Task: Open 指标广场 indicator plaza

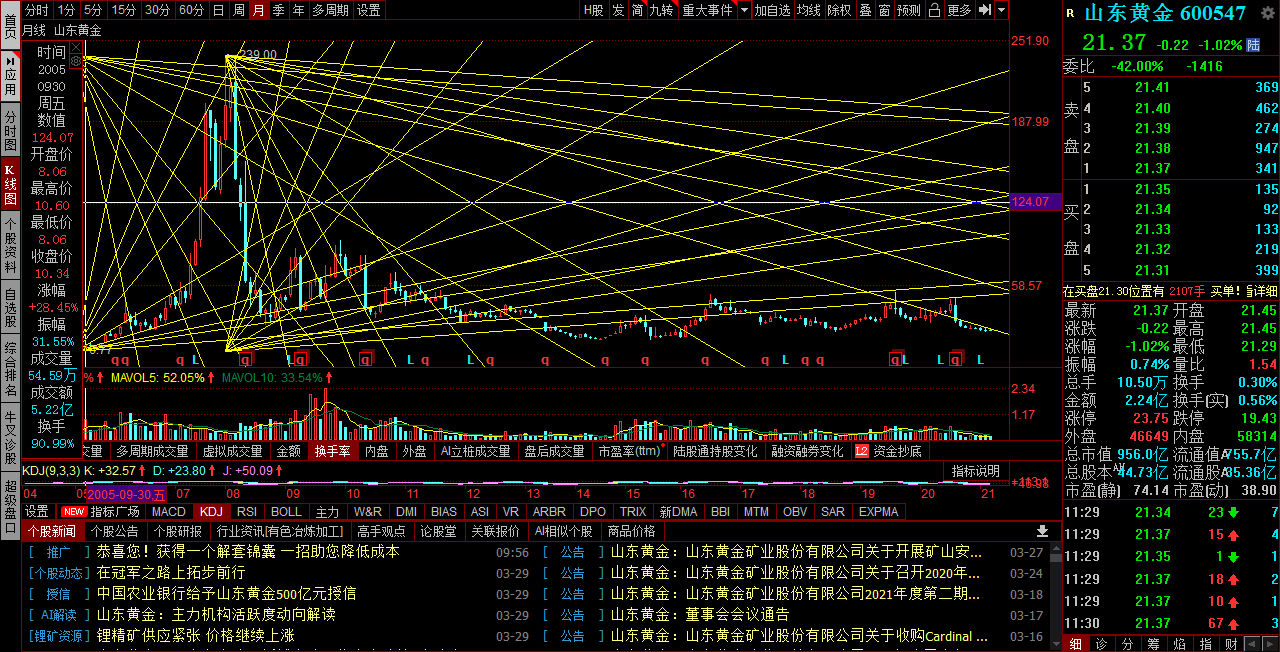Action: [115, 512]
